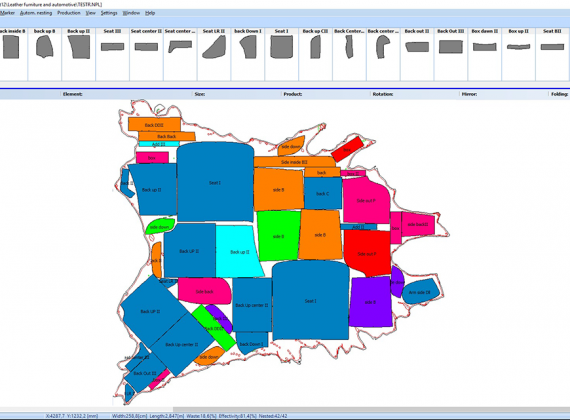Click the Folding column header

[559, 94]
